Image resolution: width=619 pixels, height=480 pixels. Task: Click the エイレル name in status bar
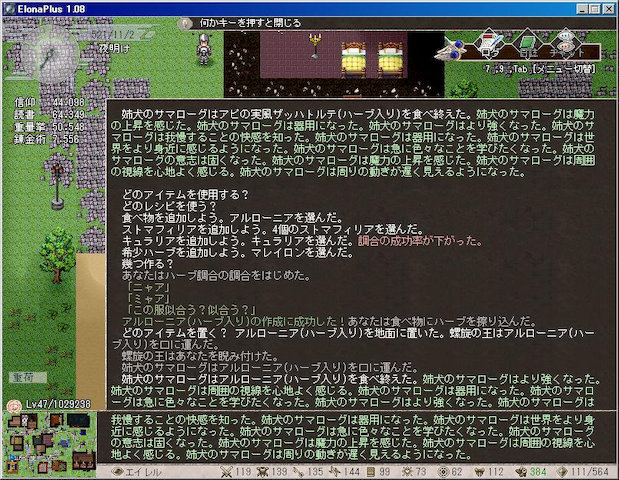(143, 472)
